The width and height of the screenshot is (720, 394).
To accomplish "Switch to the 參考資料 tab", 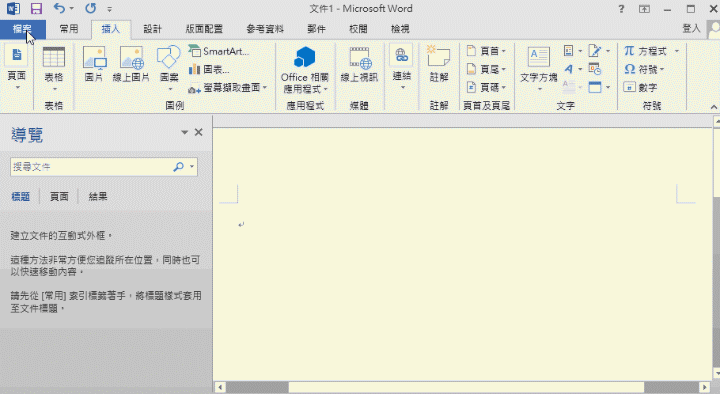I will (265, 29).
